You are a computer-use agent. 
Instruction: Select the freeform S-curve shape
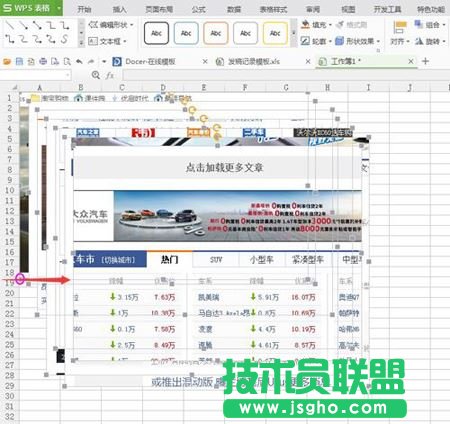click(x=64, y=39)
